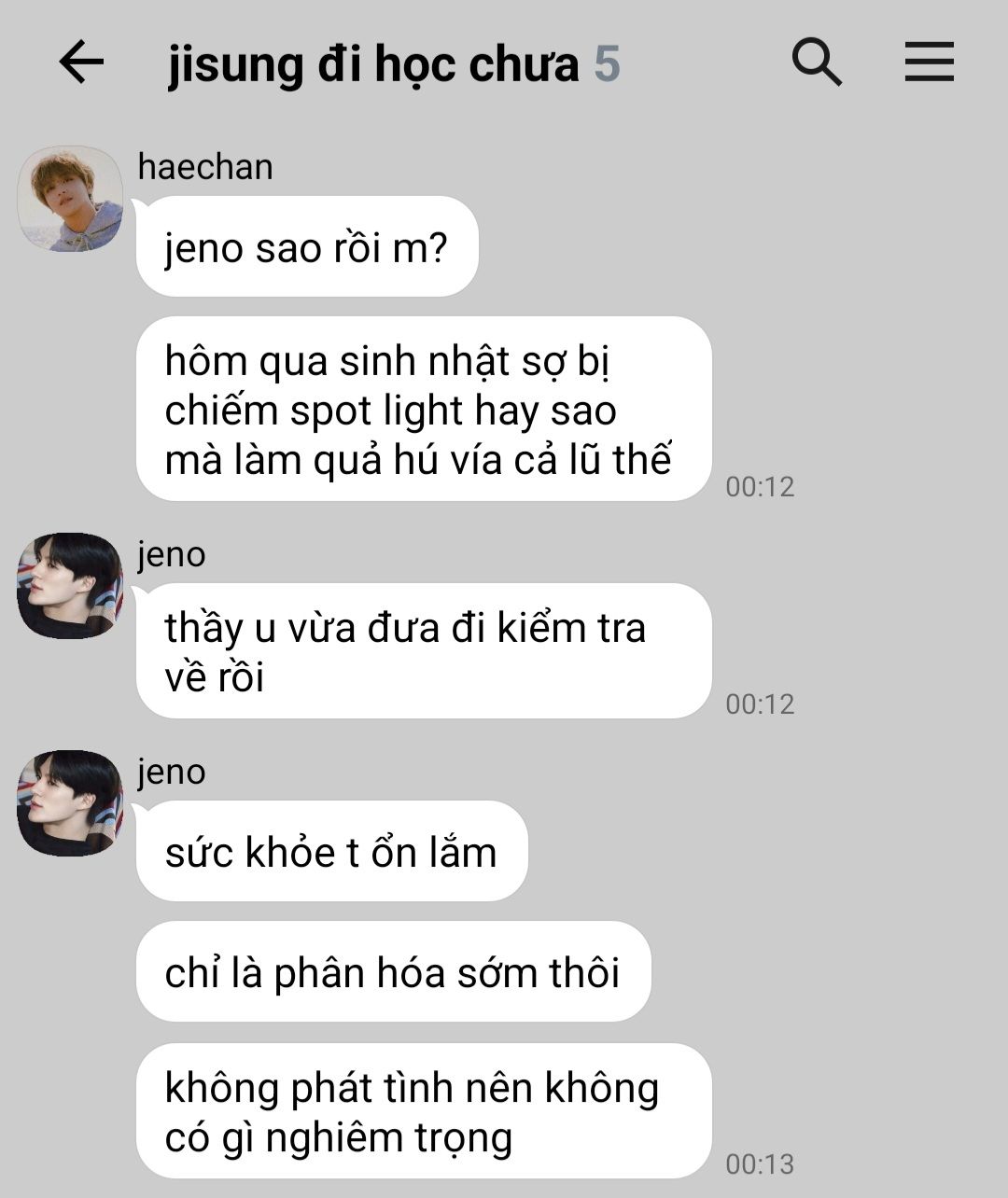Tap the 'jeno sao rồi m?' message bubble

click(307, 247)
